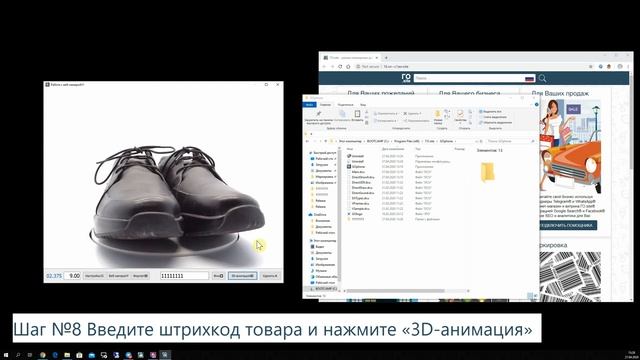
Task: Open Mail app from the taskbar
Action: pos(91,355)
